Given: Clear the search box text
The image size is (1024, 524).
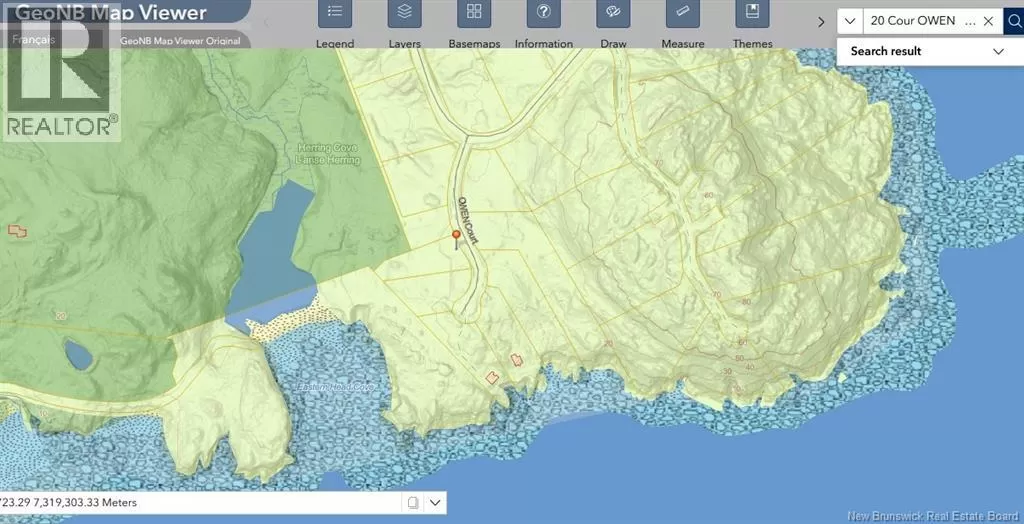Looking at the screenshot, I should click(988, 21).
